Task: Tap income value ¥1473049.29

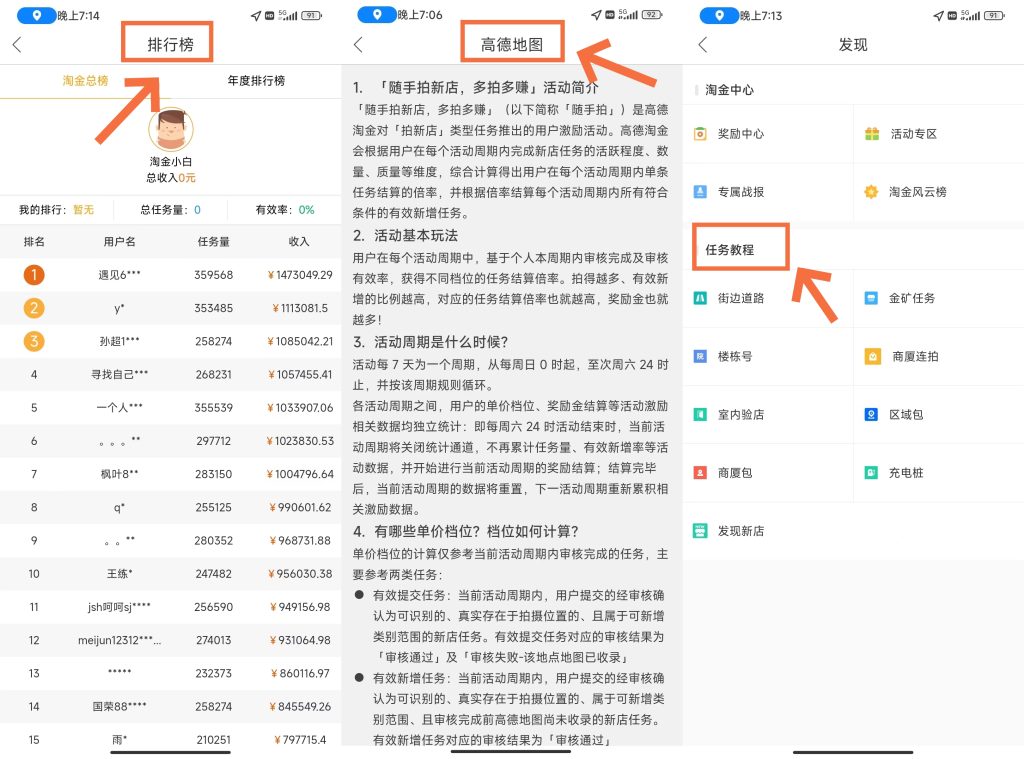Action: point(300,275)
